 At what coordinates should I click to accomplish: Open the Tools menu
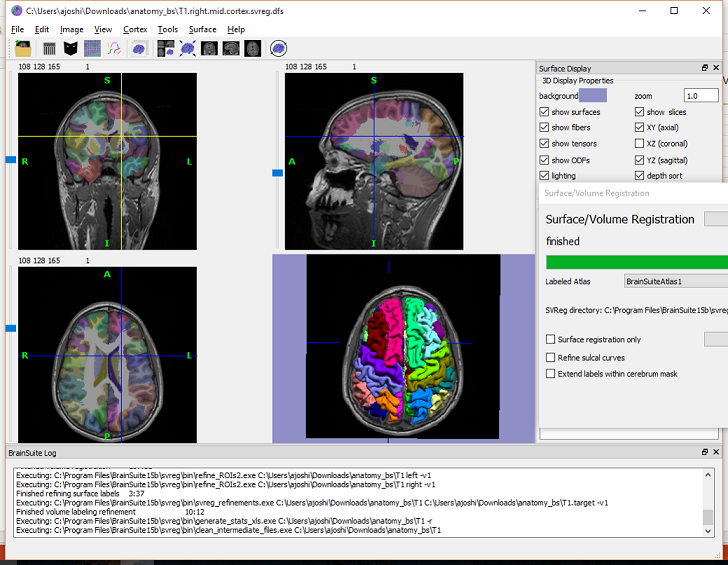167,30
